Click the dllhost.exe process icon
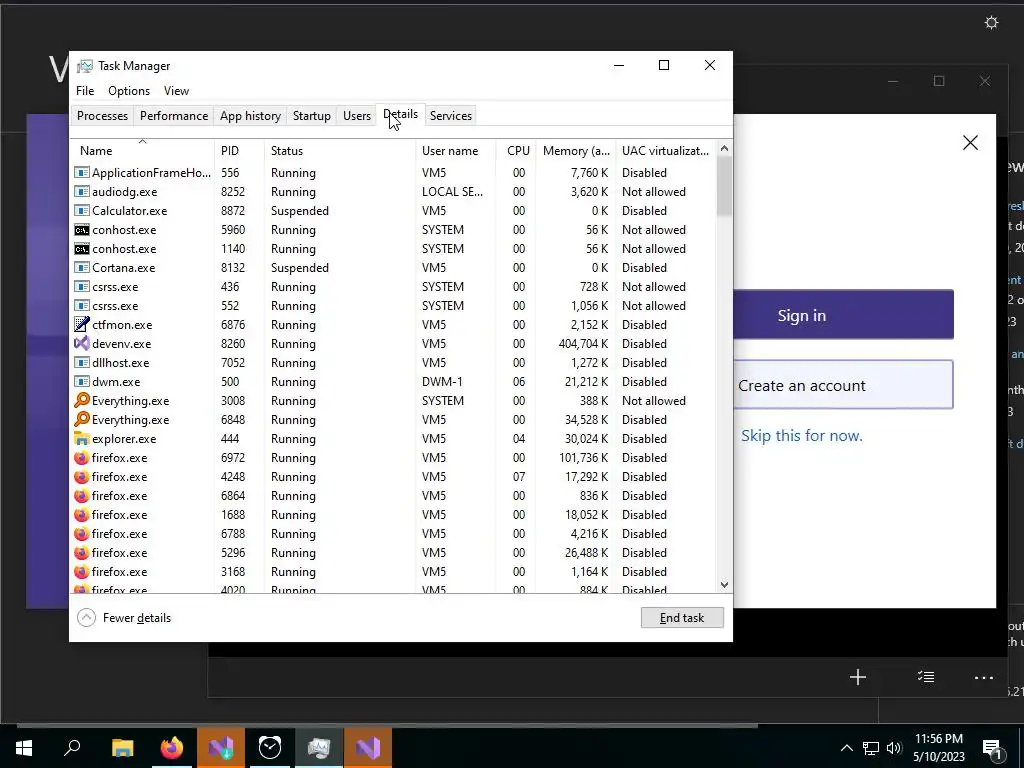 click(x=82, y=362)
